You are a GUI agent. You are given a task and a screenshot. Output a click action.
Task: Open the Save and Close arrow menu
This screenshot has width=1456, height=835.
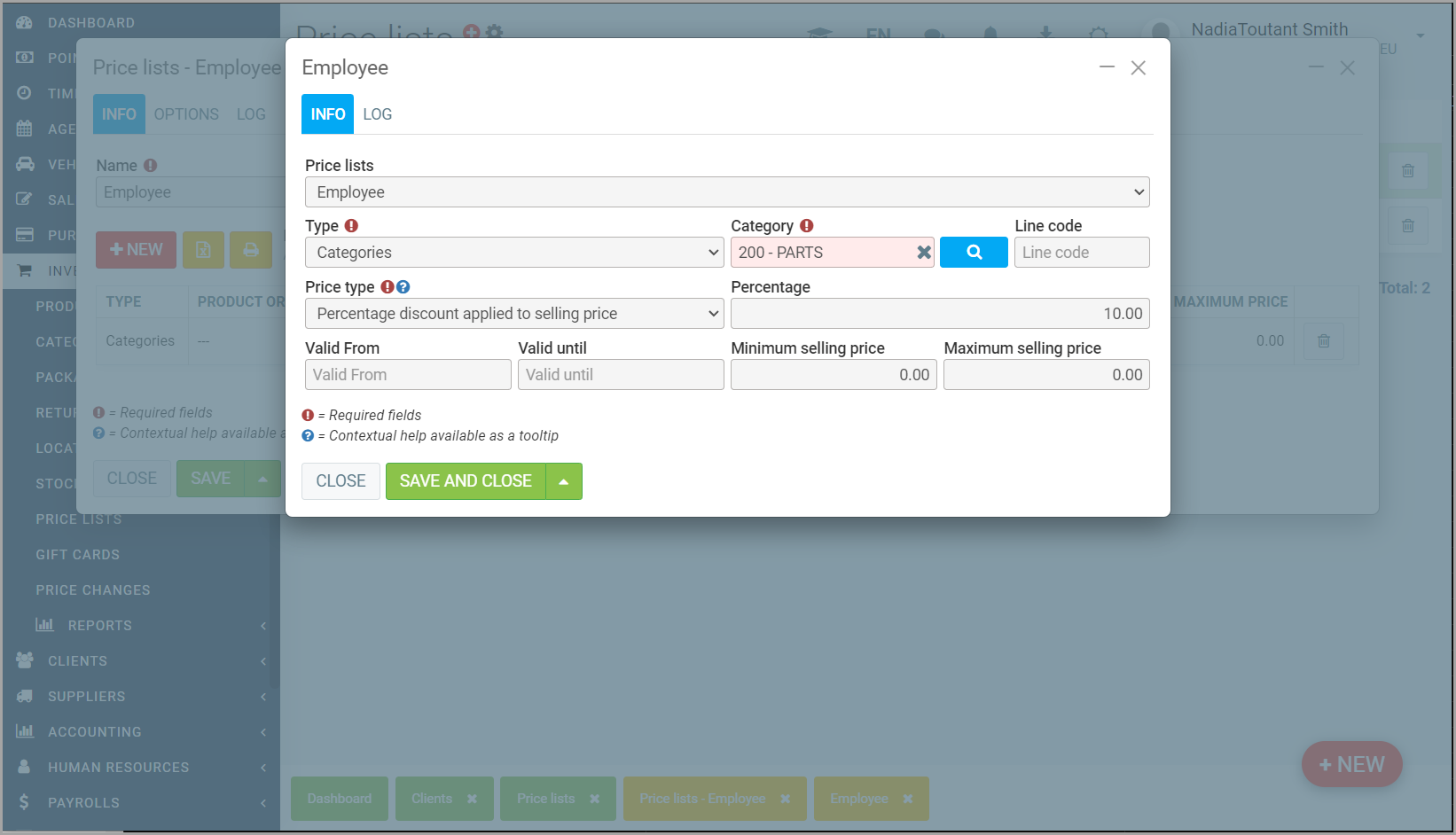pos(564,481)
